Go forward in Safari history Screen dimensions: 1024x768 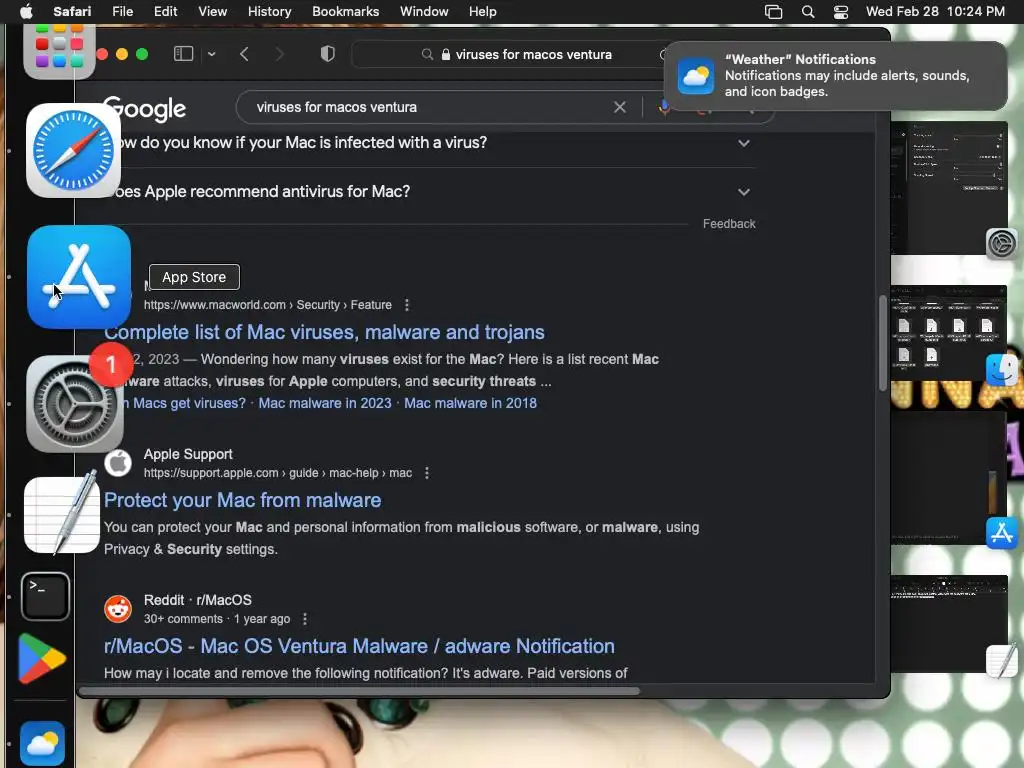click(280, 54)
